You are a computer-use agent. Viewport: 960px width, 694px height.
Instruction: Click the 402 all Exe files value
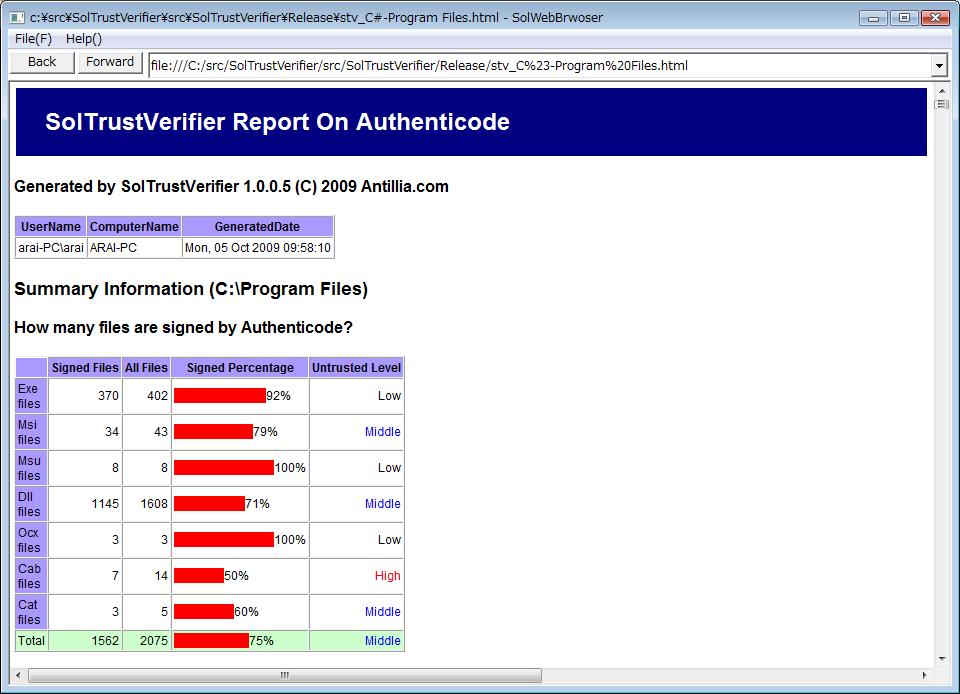click(x=157, y=395)
